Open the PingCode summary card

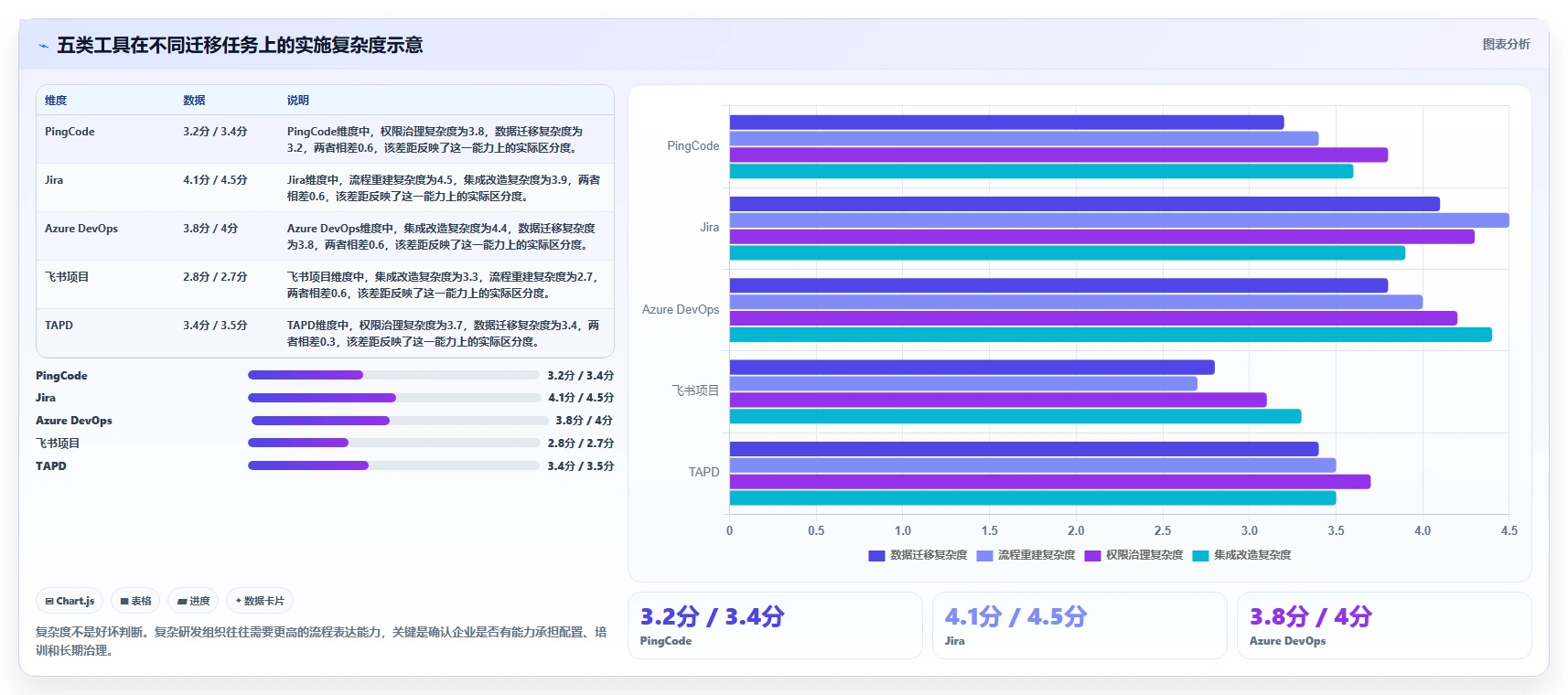click(x=775, y=625)
